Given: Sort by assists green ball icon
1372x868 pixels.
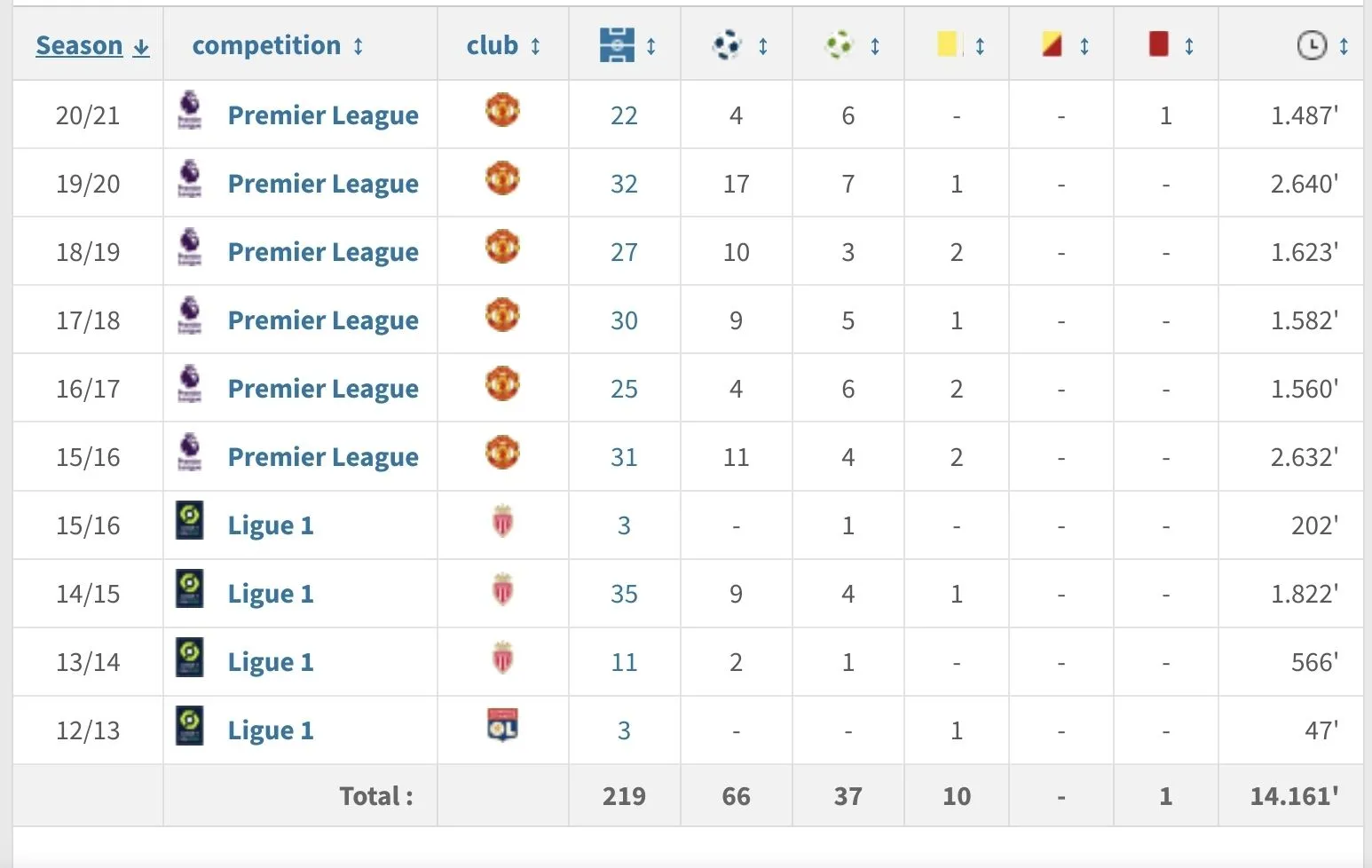Looking at the screenshot, I should tap(839, 45).
